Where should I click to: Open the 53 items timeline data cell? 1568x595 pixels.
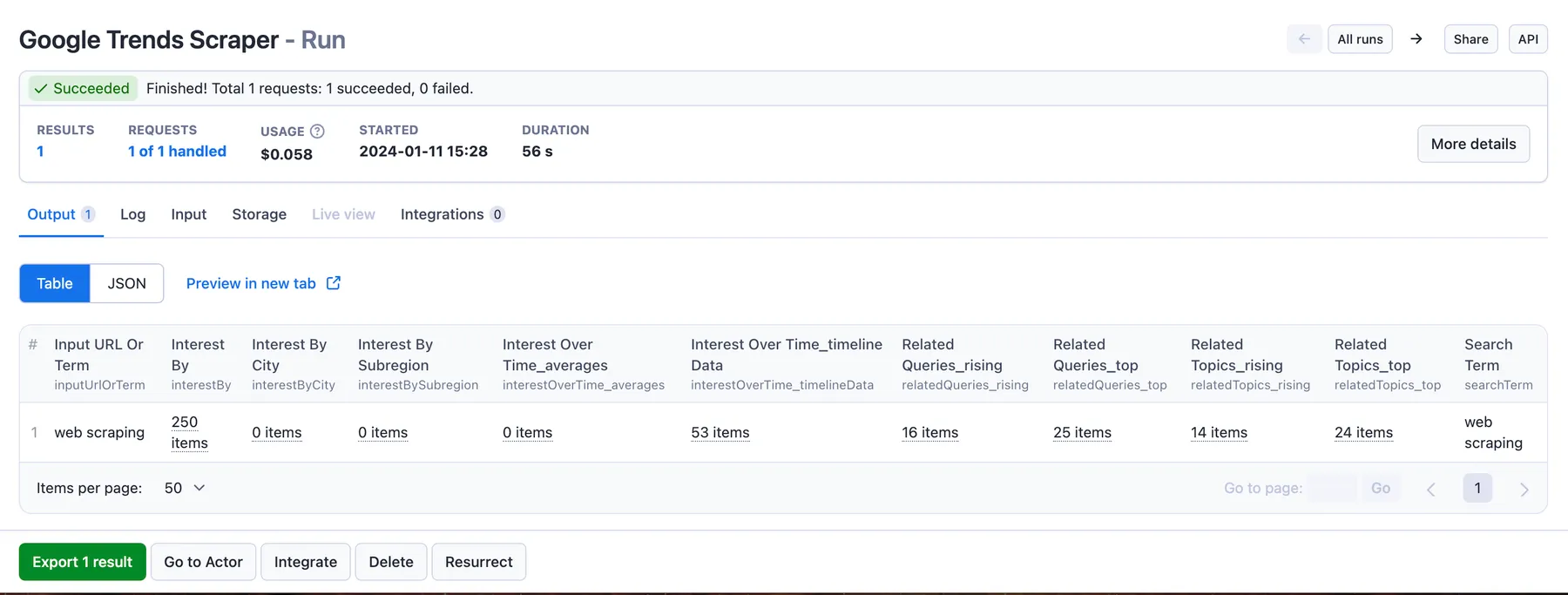tap(720, 432)
